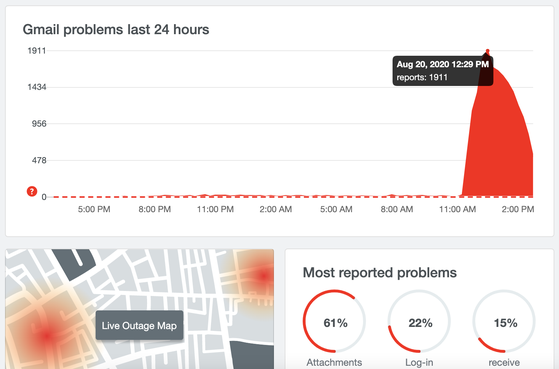The height and width of the screenshot is (369, 559).
Task: Click the red hotspot on the map's left side
Action: (46, 335)
